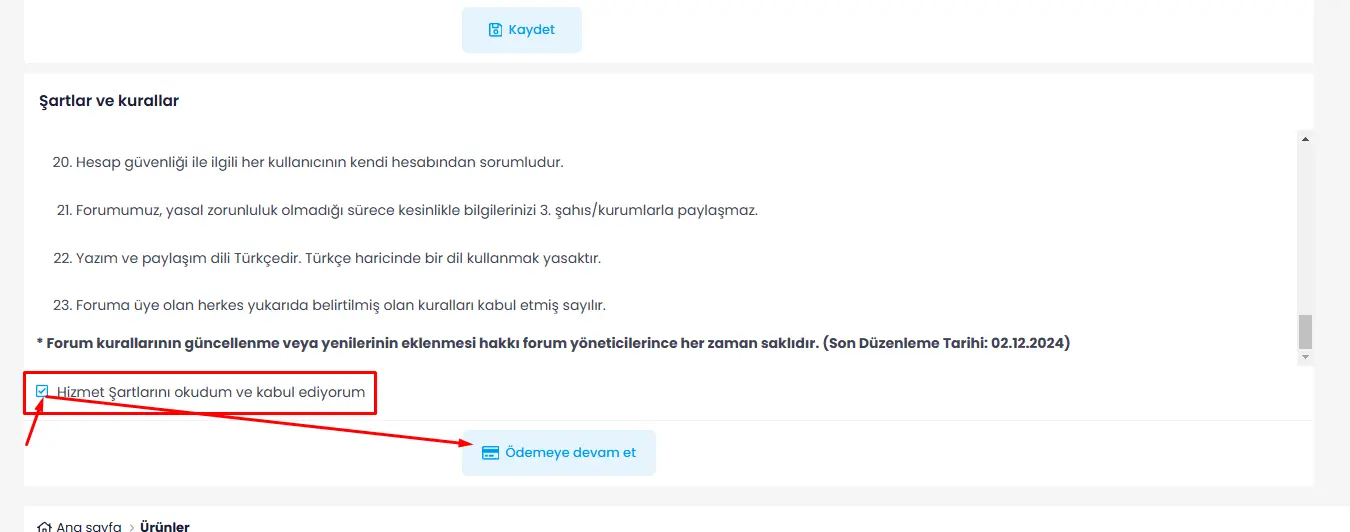Click rule 23 about accepting kurallar
The height and width of the screenshot is (532, 1350).
click(329, 305)
